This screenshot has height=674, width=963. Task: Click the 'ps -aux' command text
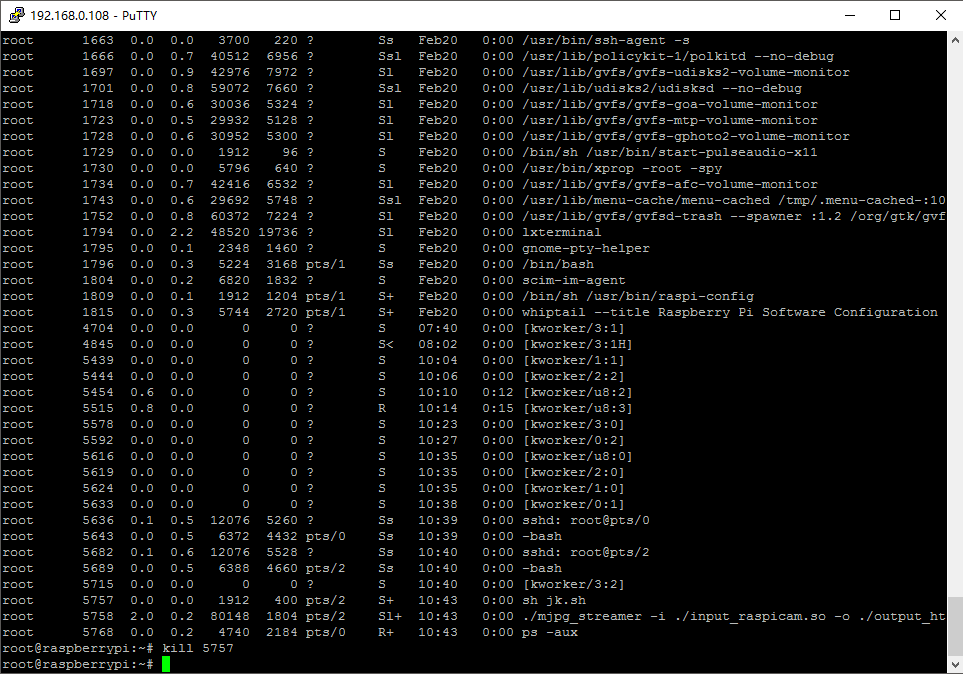tap(550, 632)
